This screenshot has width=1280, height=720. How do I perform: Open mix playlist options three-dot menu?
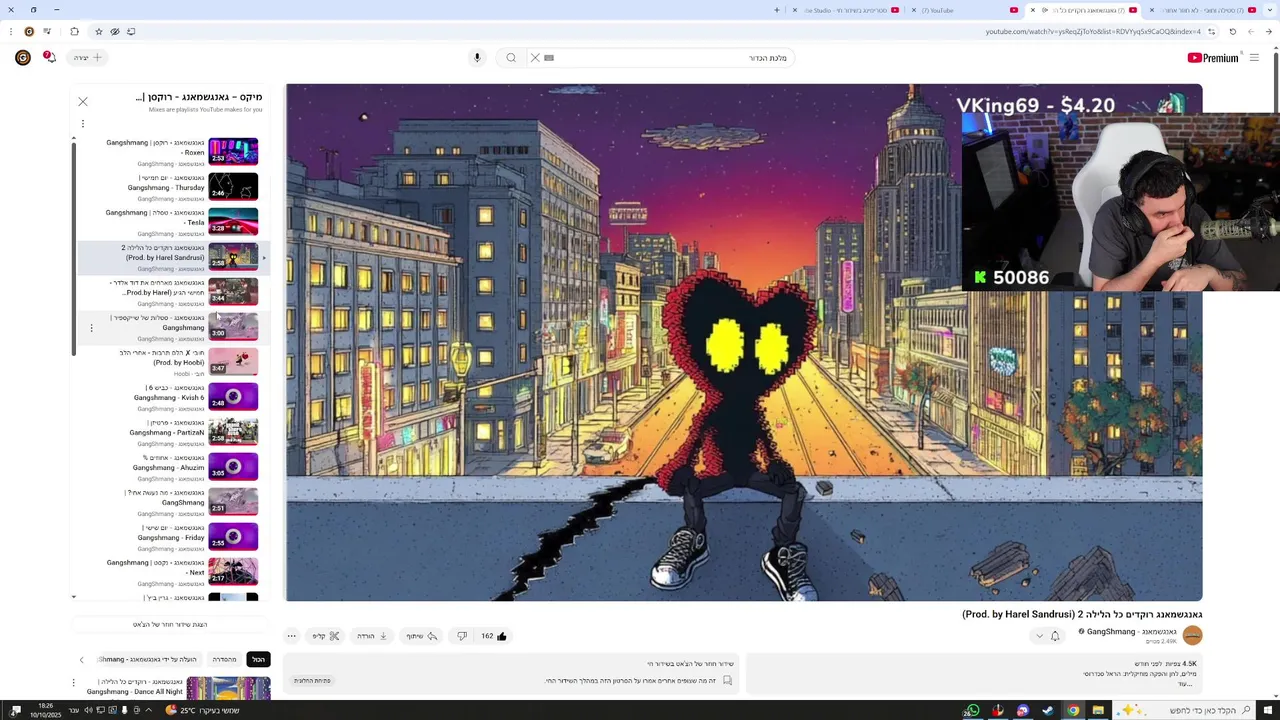[x=83, y=124]
